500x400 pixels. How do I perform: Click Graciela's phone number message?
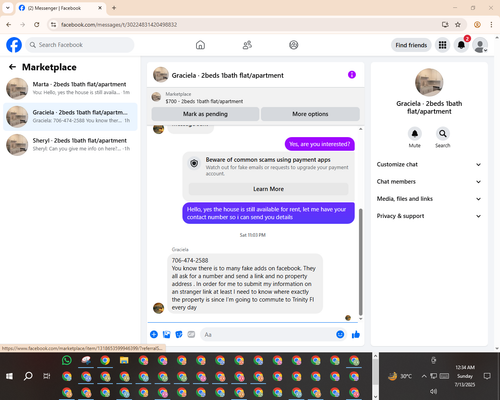coord(245,284)
